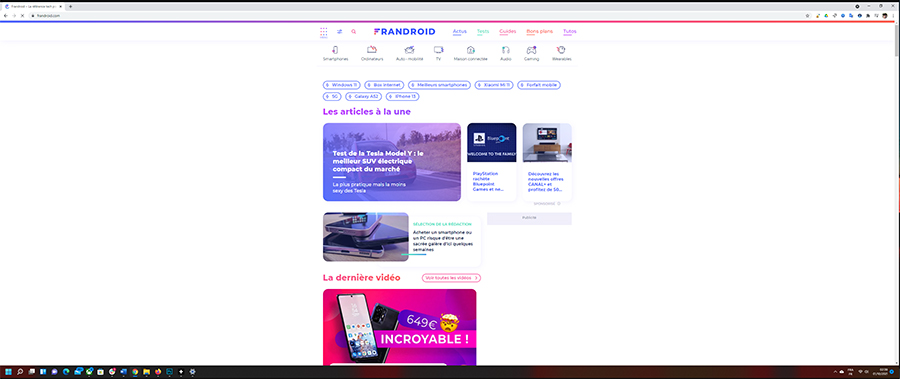Viewport: 900px width, 379px height.
Task: Click the filter sliders icon in header
Action: tap(339, 32)
